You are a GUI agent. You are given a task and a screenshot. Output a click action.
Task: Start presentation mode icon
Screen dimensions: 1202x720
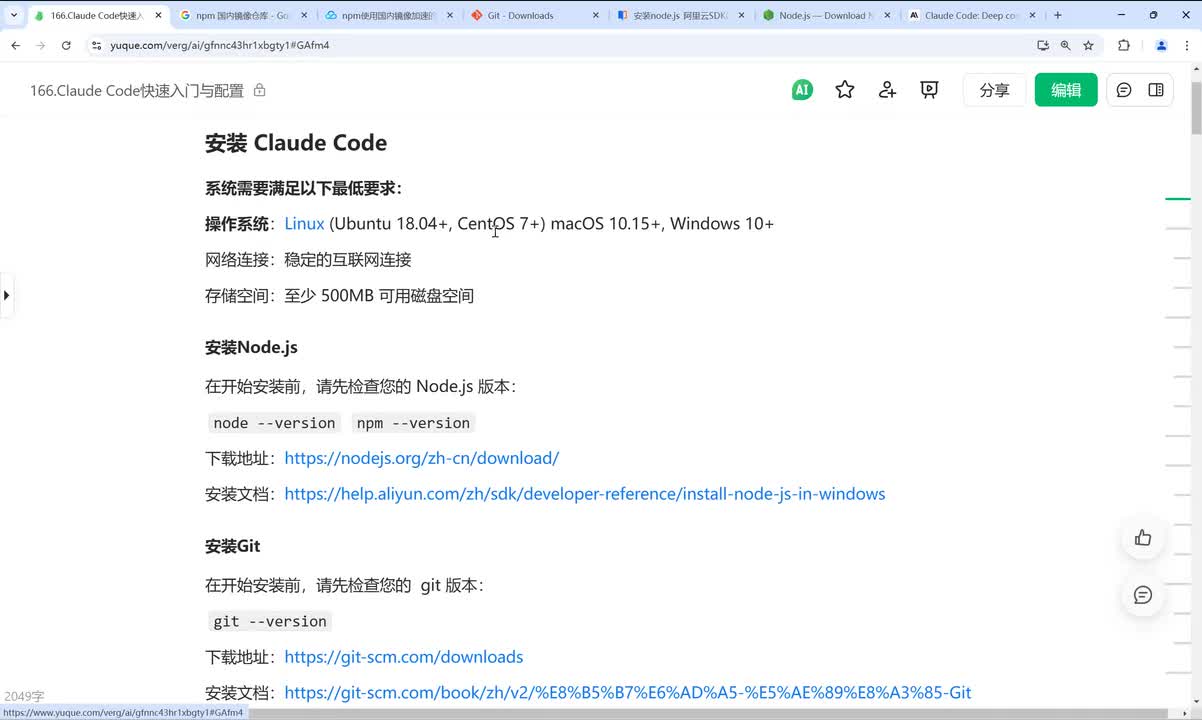(x=930, y=90)
